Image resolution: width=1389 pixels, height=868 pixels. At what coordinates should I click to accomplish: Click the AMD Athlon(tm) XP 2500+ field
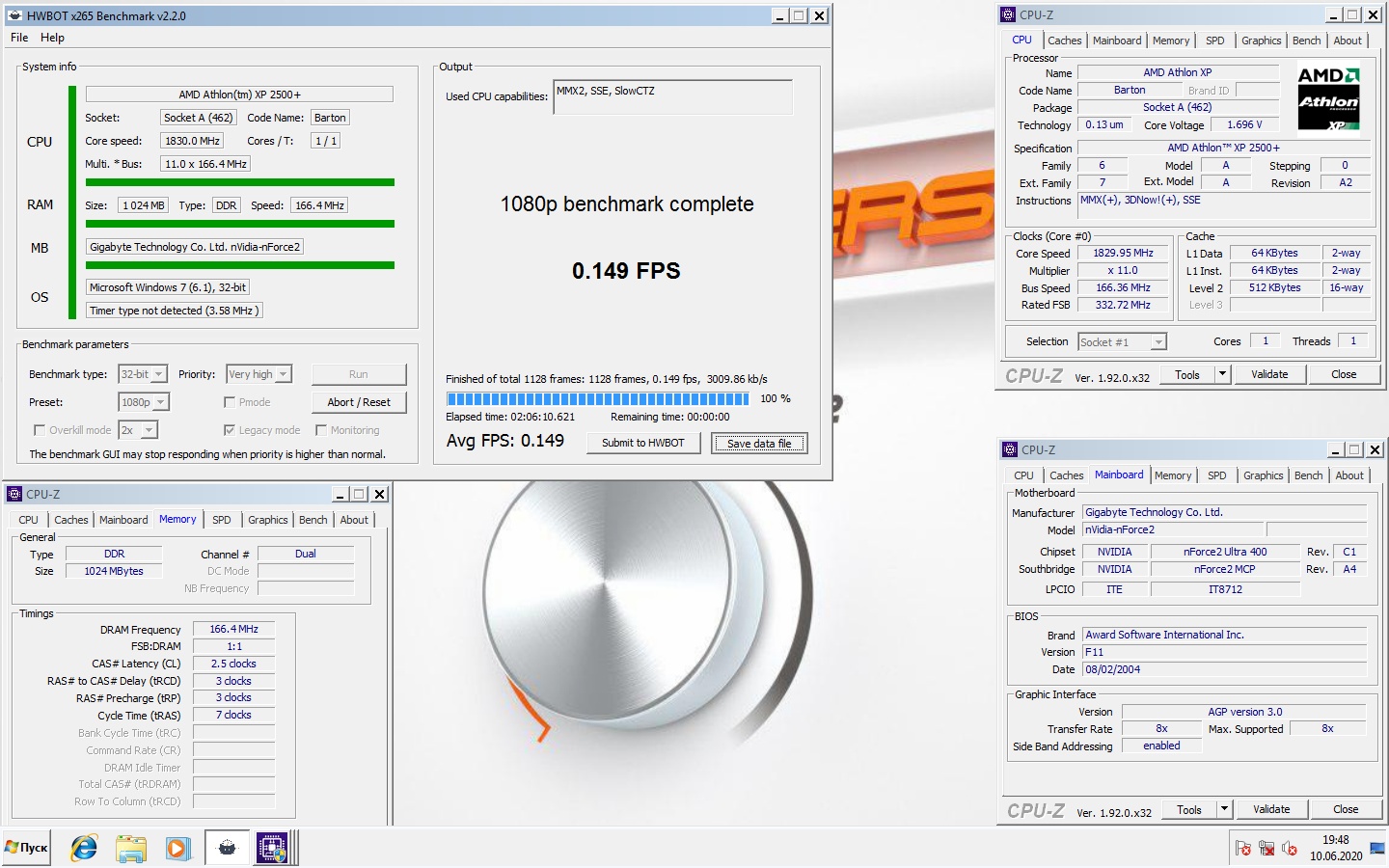pos(239,95)
